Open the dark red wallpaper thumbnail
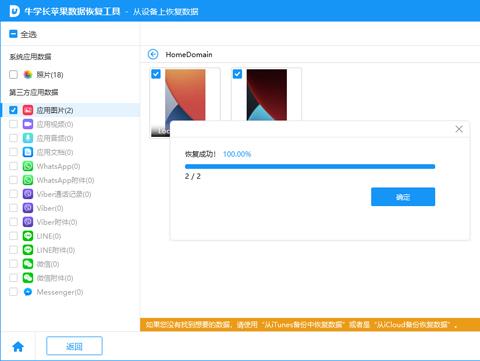 [267, 95]
